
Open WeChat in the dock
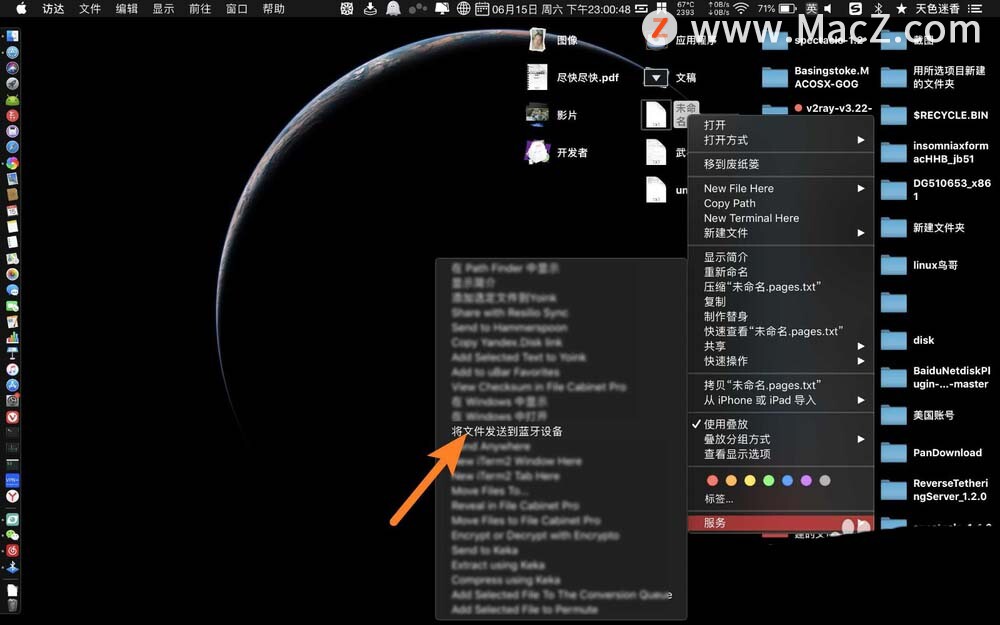[x=12, y=536]
